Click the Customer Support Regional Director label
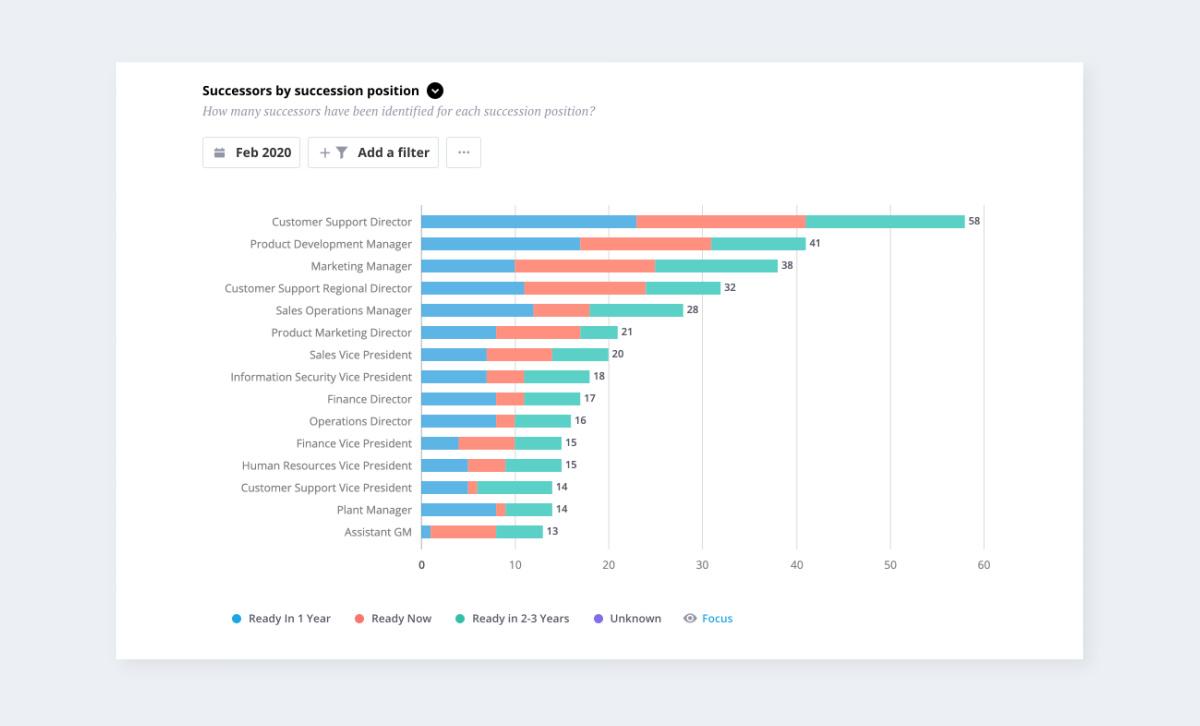The width and height of the screenshot is (1200, 726). [318, 288]
